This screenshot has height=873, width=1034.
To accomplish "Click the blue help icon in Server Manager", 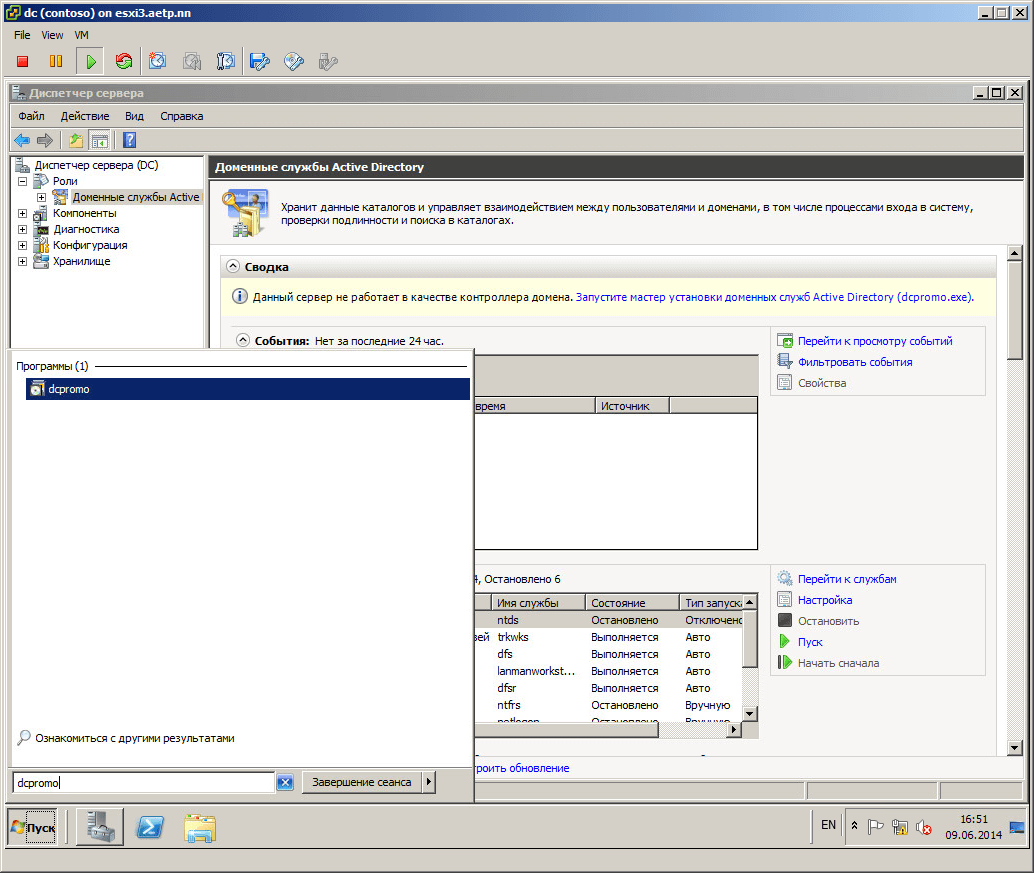I will click(x=129, y=140).
